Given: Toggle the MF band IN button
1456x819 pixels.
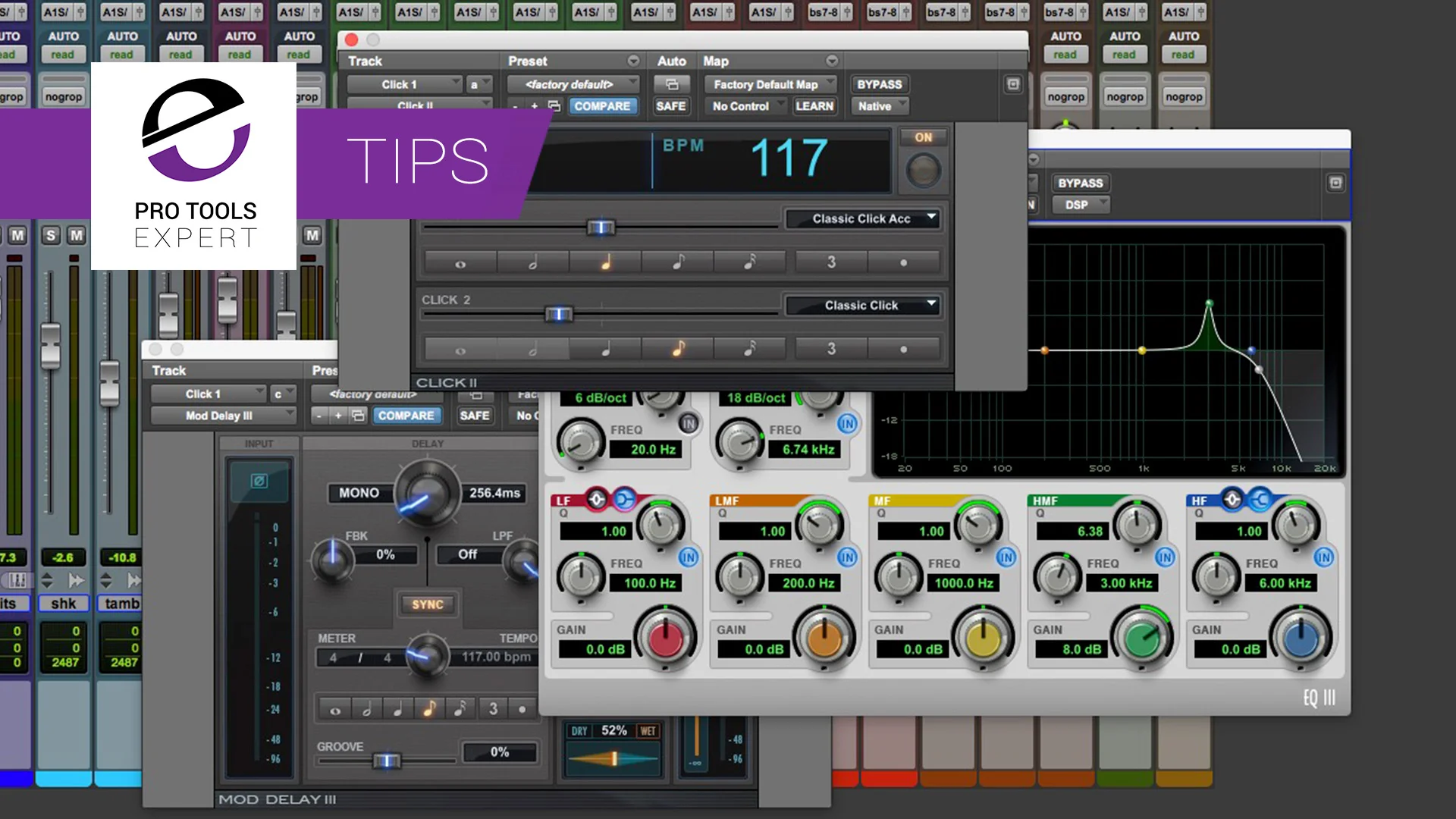Looking at the screenshot, I should click(x=1006, y=557).
